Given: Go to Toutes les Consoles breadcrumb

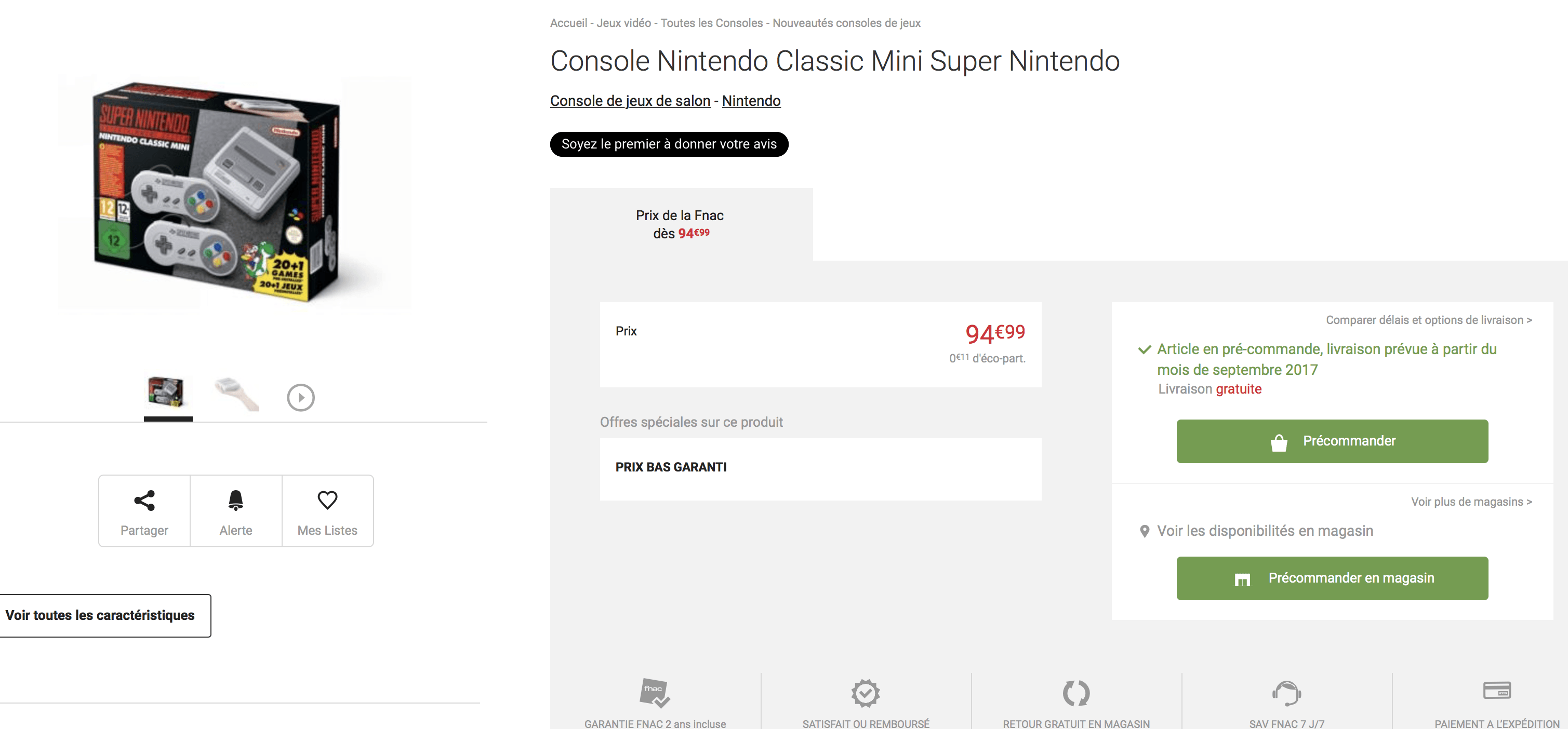Looking at the screenshot, I should pos(711,23).
